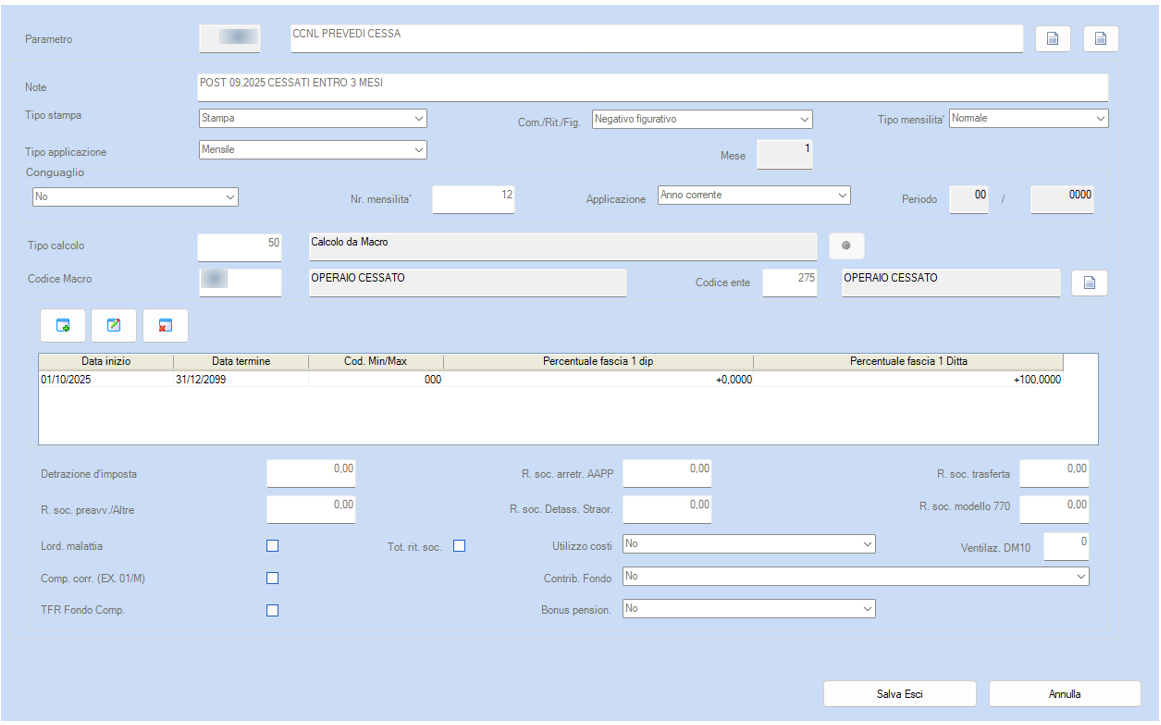Click the Data inizio column header
The height and width of the screenshot is (725, 1161).
coord(106,361)
